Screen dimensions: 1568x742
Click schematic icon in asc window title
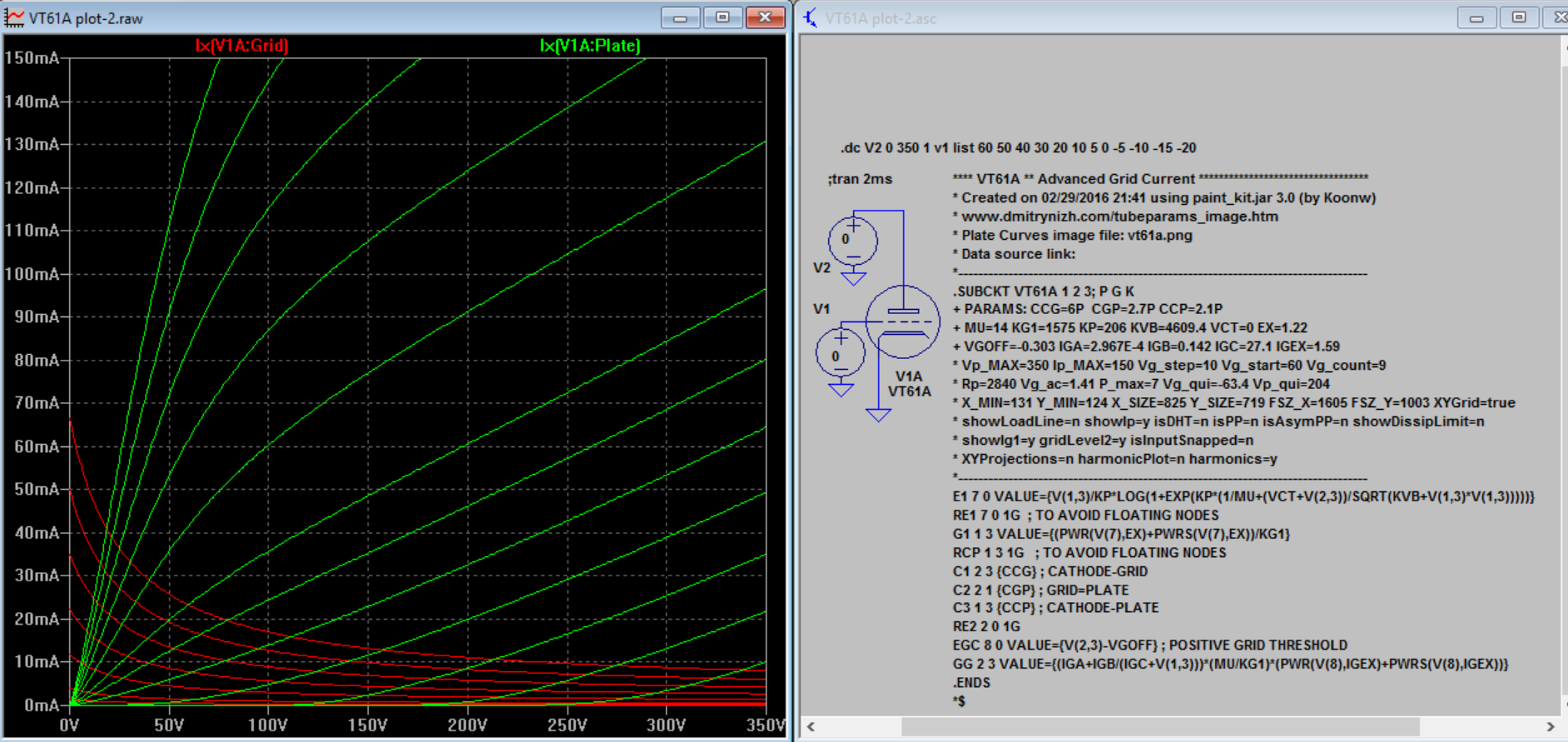pyautogui.click(x=811, y=17)
